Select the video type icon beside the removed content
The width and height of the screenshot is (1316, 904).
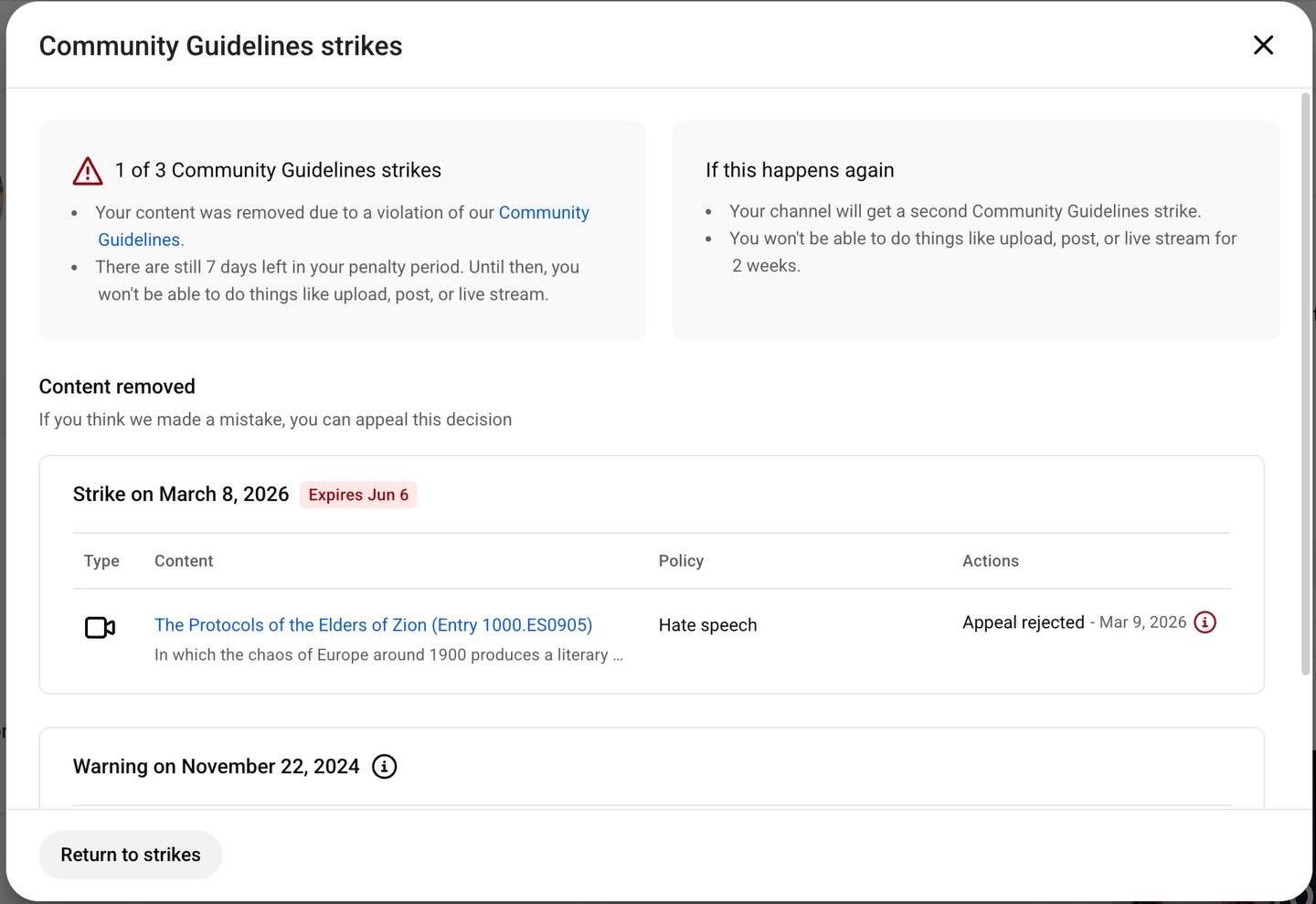pos(101,627)
